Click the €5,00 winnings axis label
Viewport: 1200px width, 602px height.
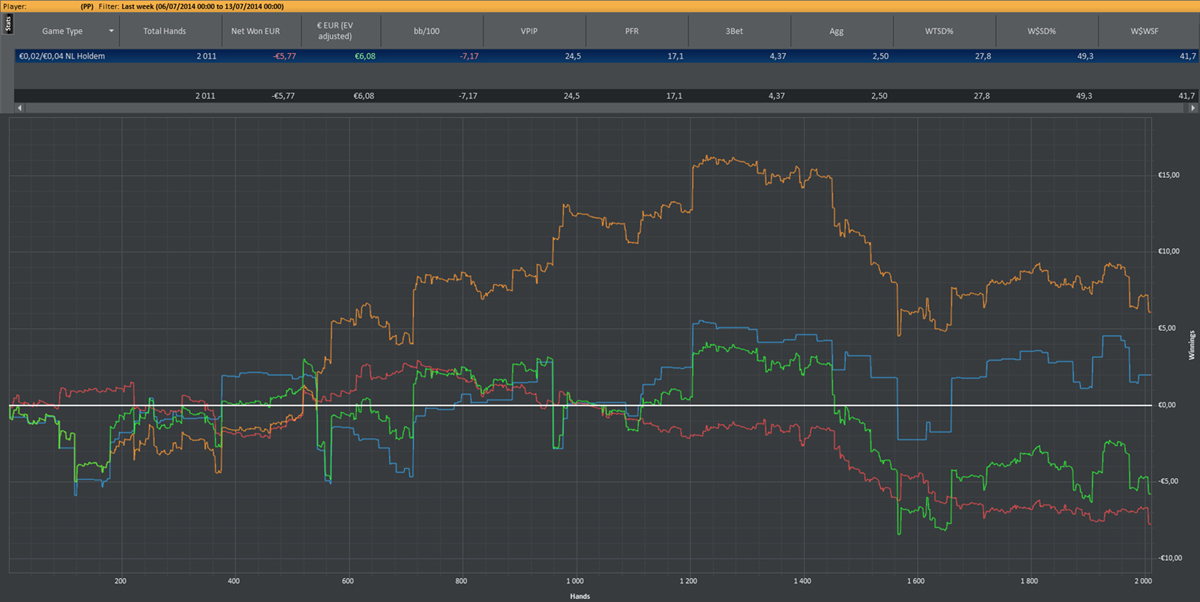(1167, 328)
